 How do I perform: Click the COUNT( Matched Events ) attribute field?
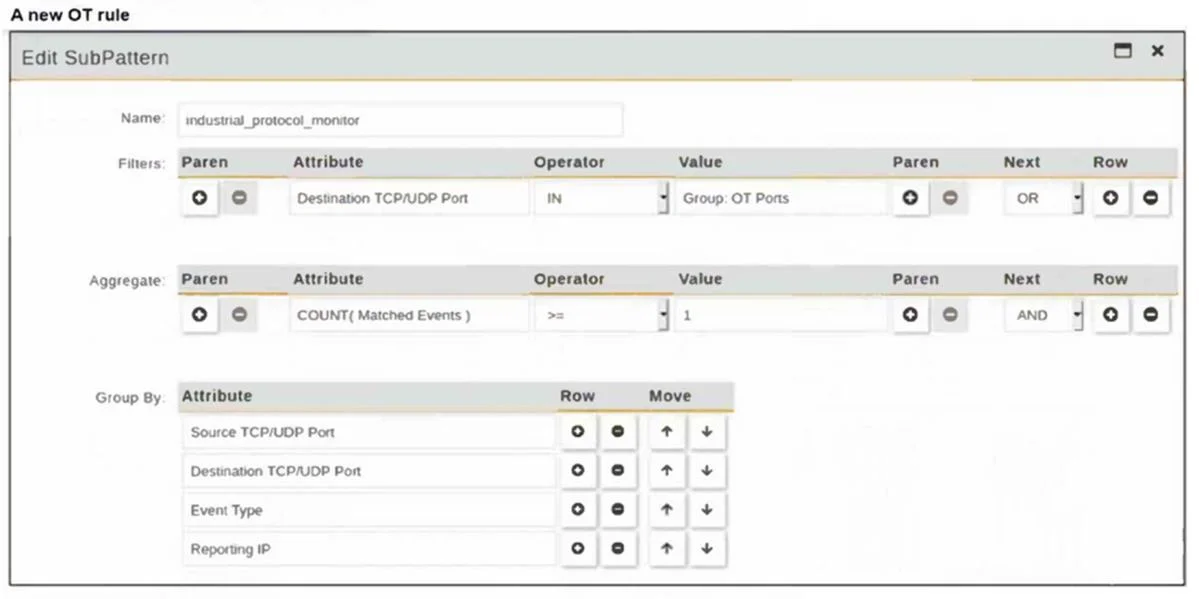click(x=409, y=315)
